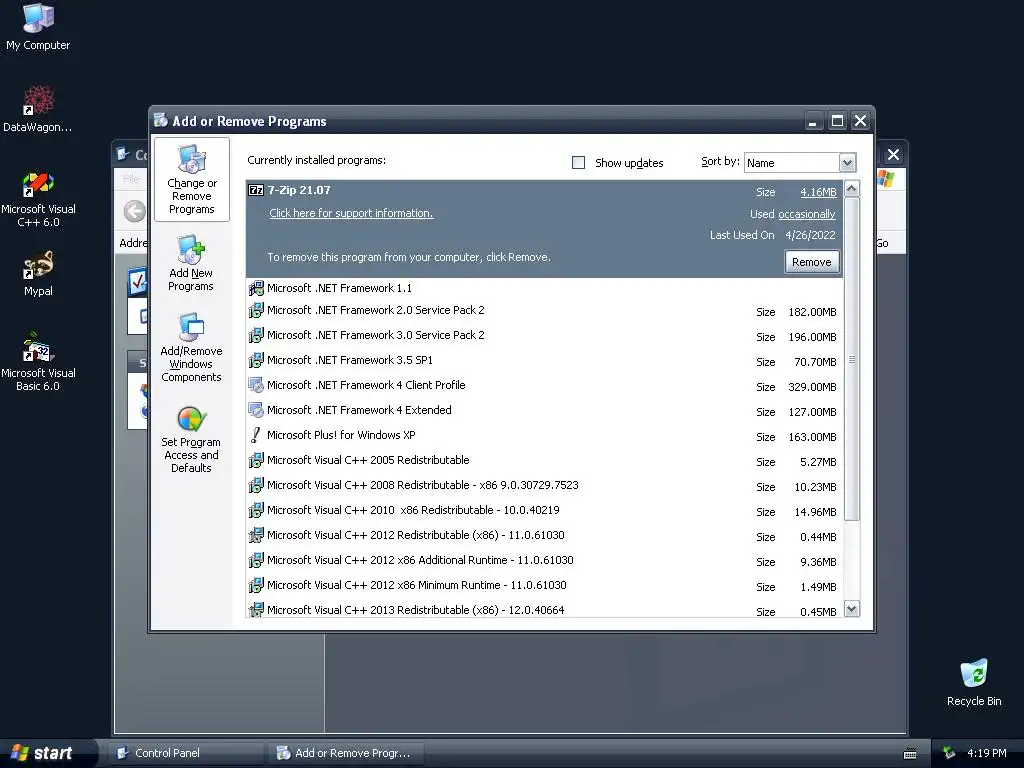Select Visual C++ 2008 Redistributable x86 9.0.30729.7523
The width and height of the screenshot is (1024, 768).
point(545,485)
